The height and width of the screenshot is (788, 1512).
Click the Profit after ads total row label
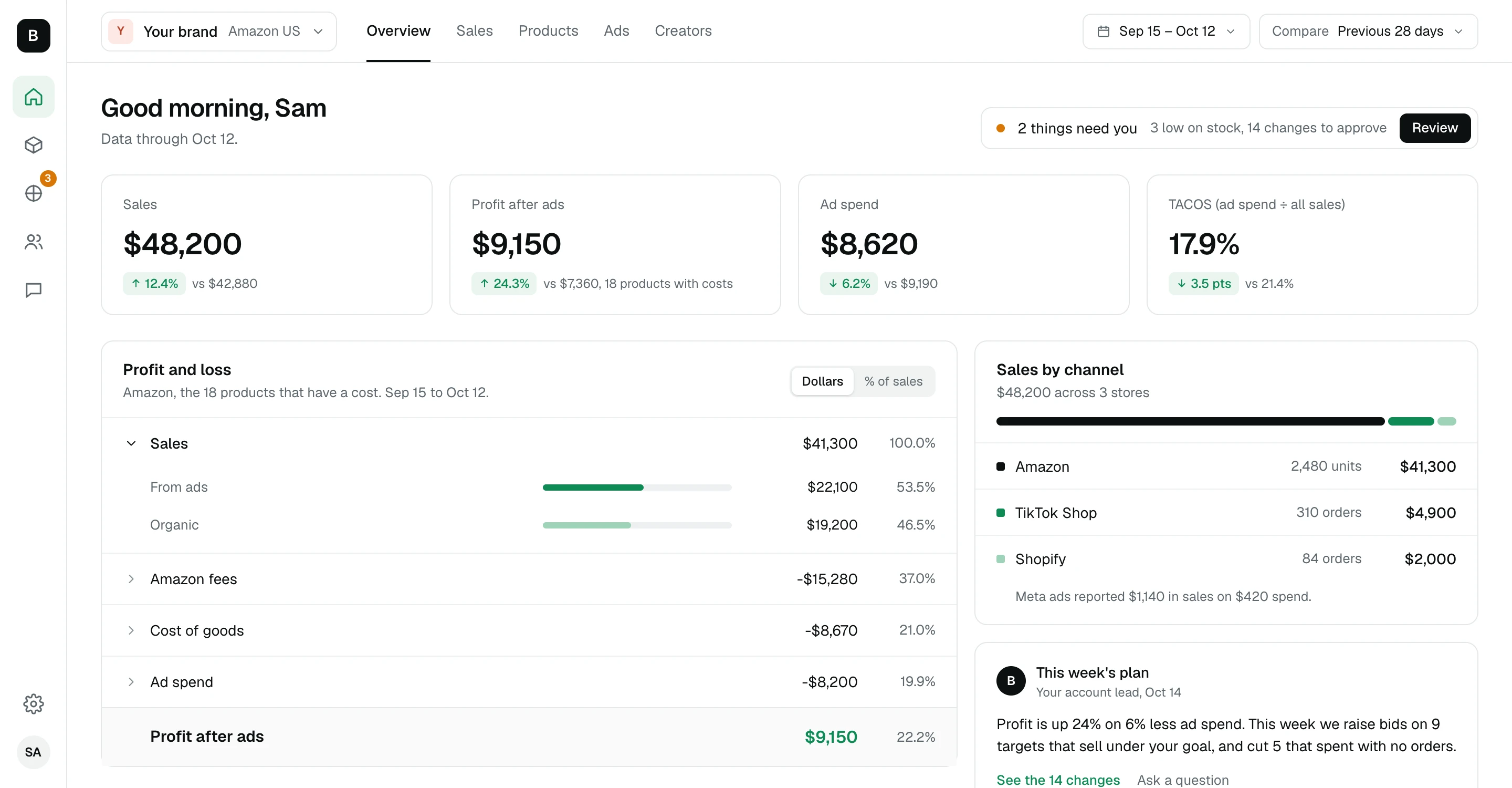207,737
